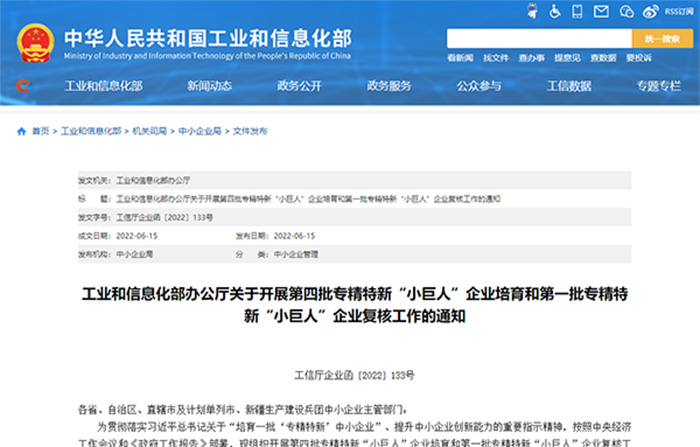Click 工业和信息化部 breadcrumb link
700x447 pixels.
click(91, 131)
